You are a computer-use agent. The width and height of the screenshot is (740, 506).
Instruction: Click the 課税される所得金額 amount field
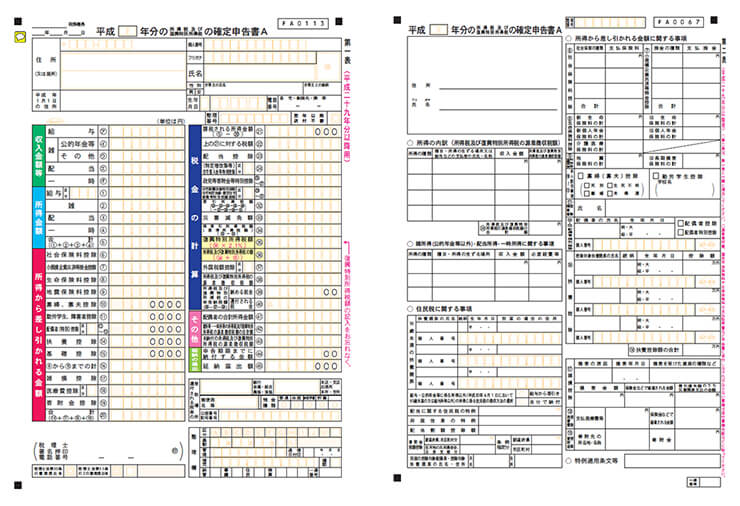click(302, 131)
